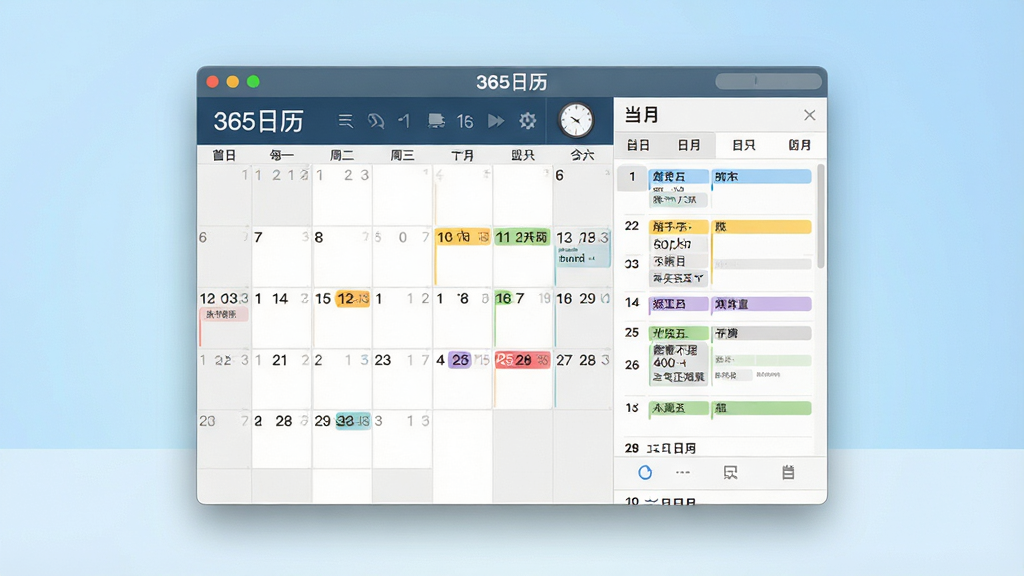This screenshot has height=576, width=1024.
Task: Click the 周二 weekday column header
Action: tap(342, 155)
